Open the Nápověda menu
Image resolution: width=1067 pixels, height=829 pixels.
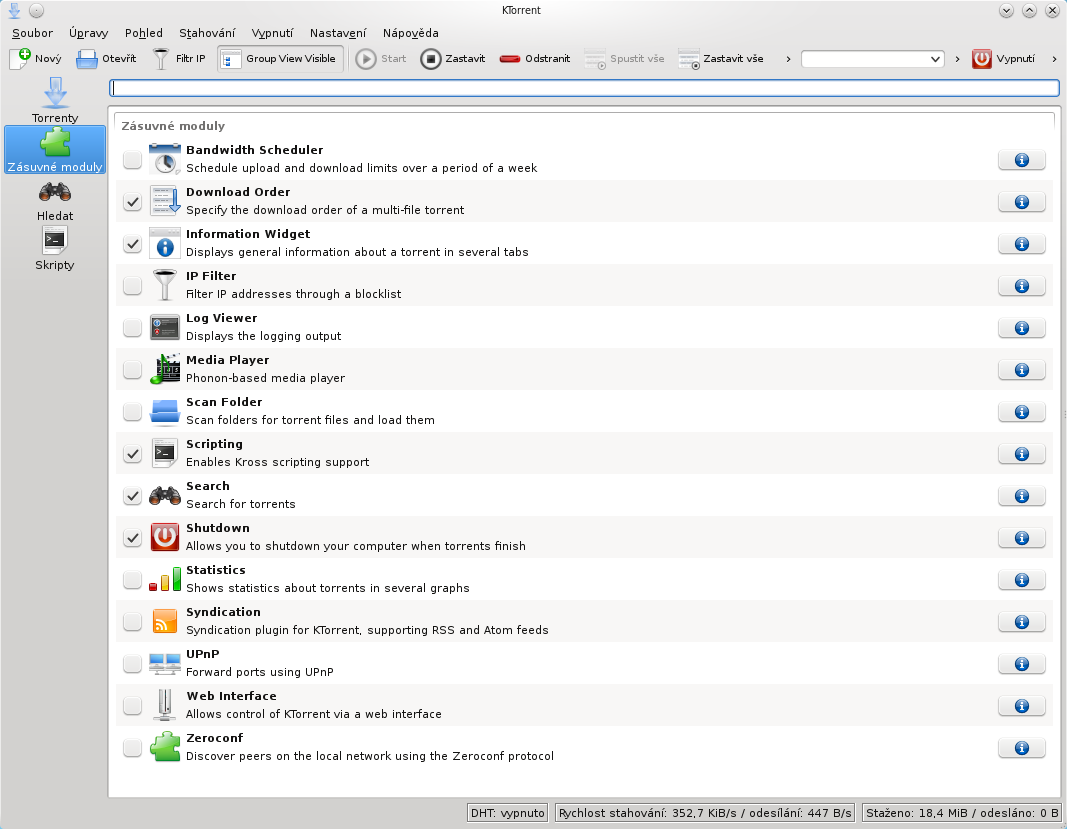pos(410,33)
